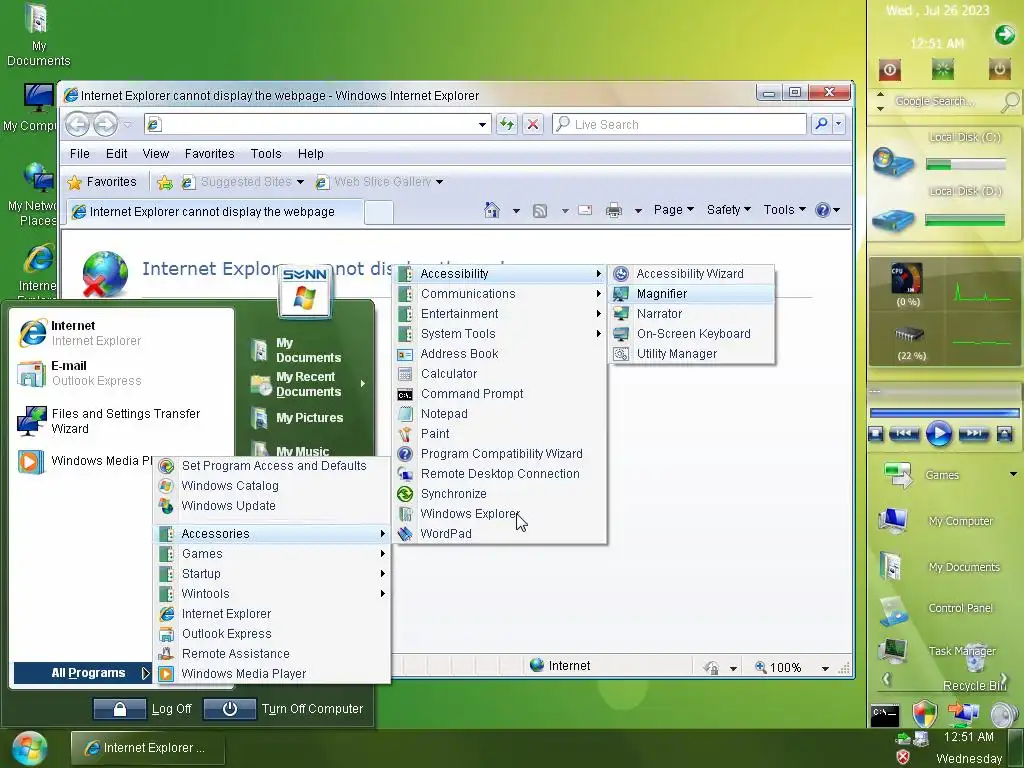Click the Live Search magnifier button

[x=822, y=123]
